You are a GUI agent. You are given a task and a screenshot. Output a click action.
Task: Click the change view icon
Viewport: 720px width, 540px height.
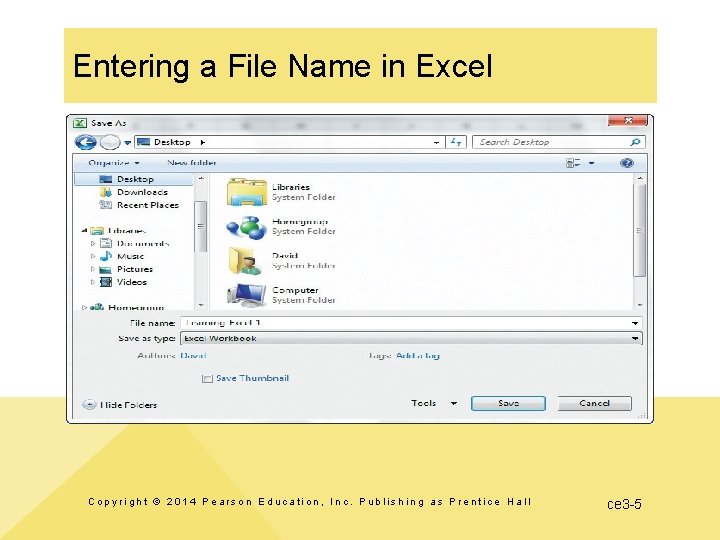coord(573,163)
